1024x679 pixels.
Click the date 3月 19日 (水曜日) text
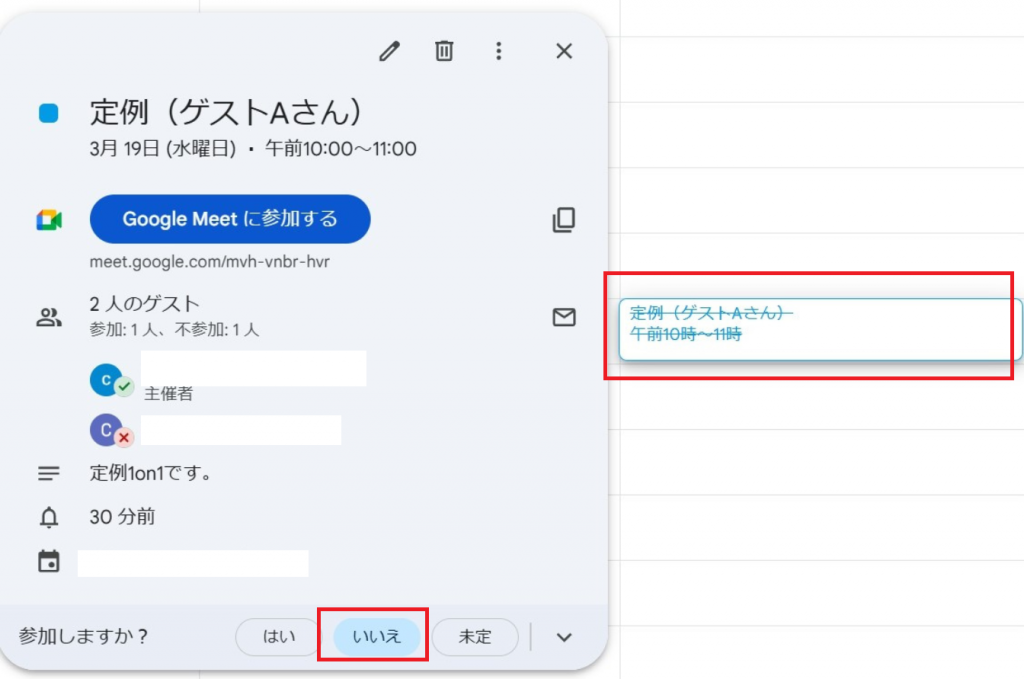click(x=163, y=149)
